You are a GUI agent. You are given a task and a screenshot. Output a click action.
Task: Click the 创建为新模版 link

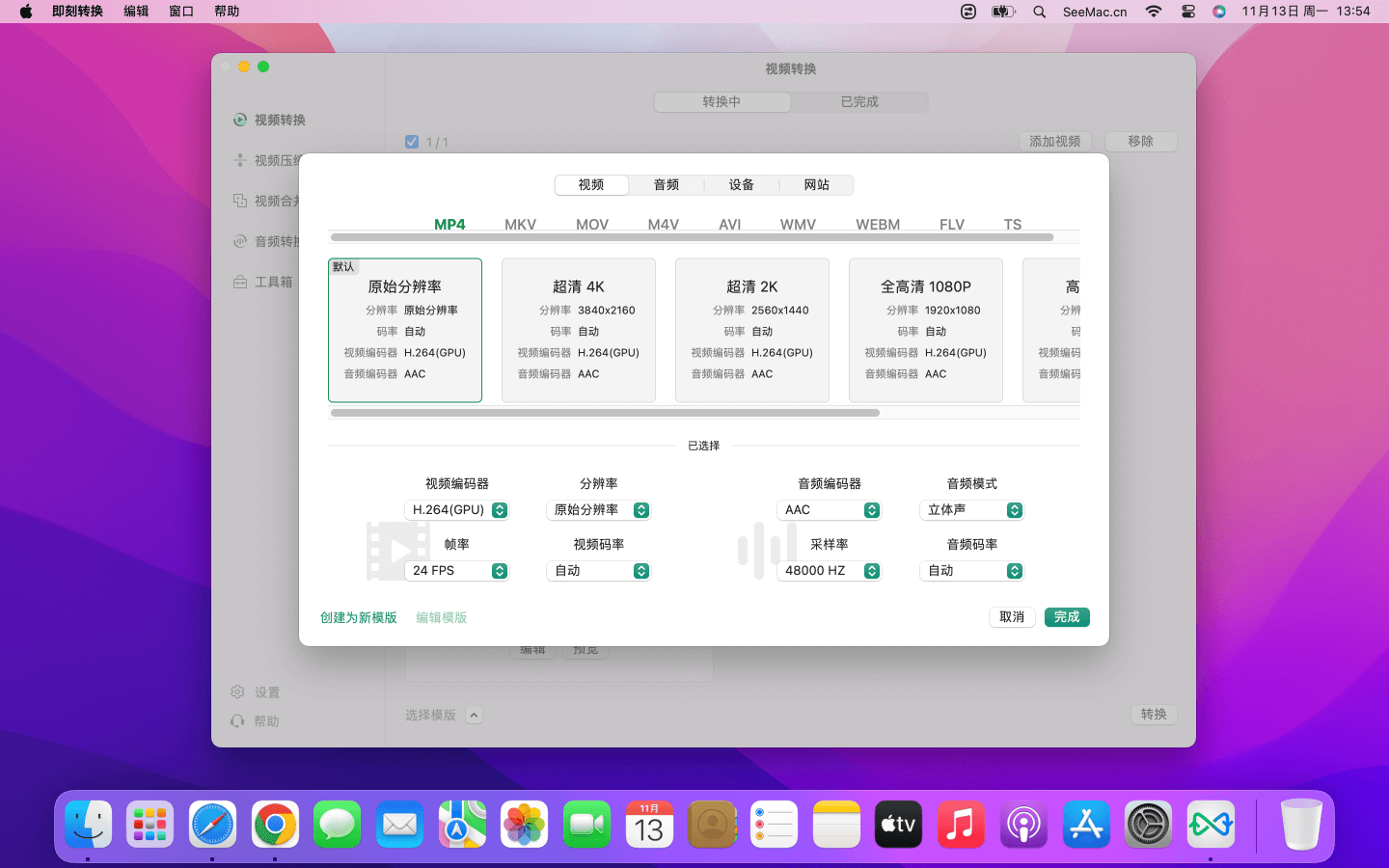(x=359, y=617)
